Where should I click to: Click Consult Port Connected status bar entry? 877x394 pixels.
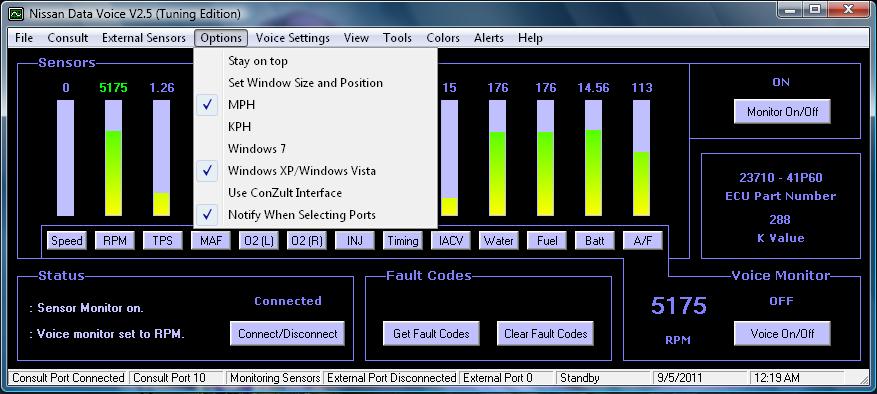pyautogui.click(x=68, y=378)
